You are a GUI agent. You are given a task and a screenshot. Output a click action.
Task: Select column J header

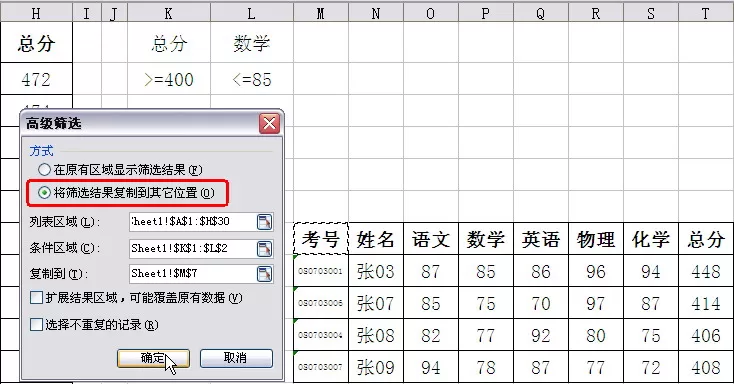click(114, 14)
